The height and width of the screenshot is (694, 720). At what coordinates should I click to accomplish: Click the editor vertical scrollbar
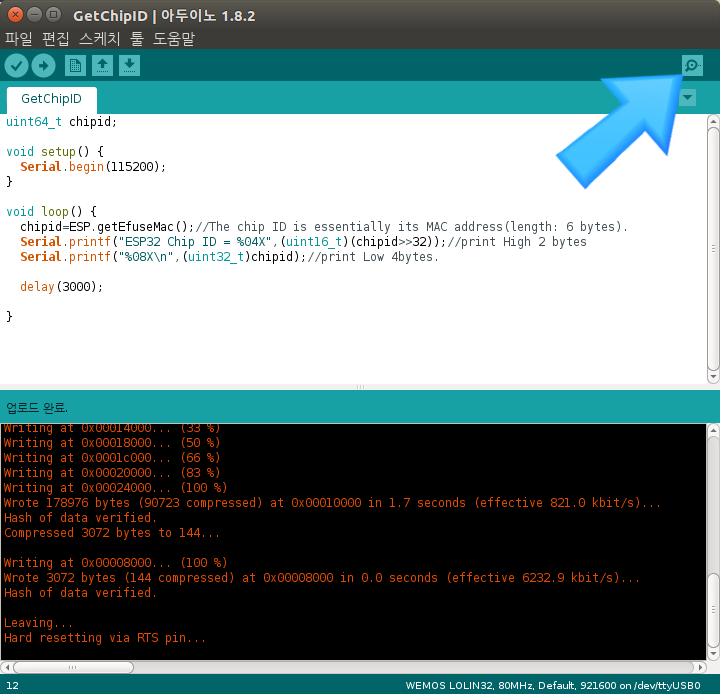pyautogui.click(x=713, y=248)
